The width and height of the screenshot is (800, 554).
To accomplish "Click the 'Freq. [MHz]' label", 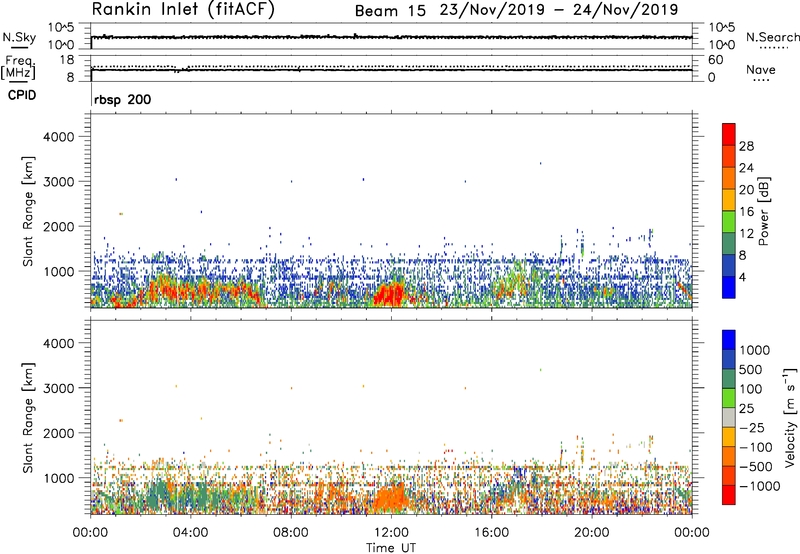I will pyautogui.click(x=18, y=67).
